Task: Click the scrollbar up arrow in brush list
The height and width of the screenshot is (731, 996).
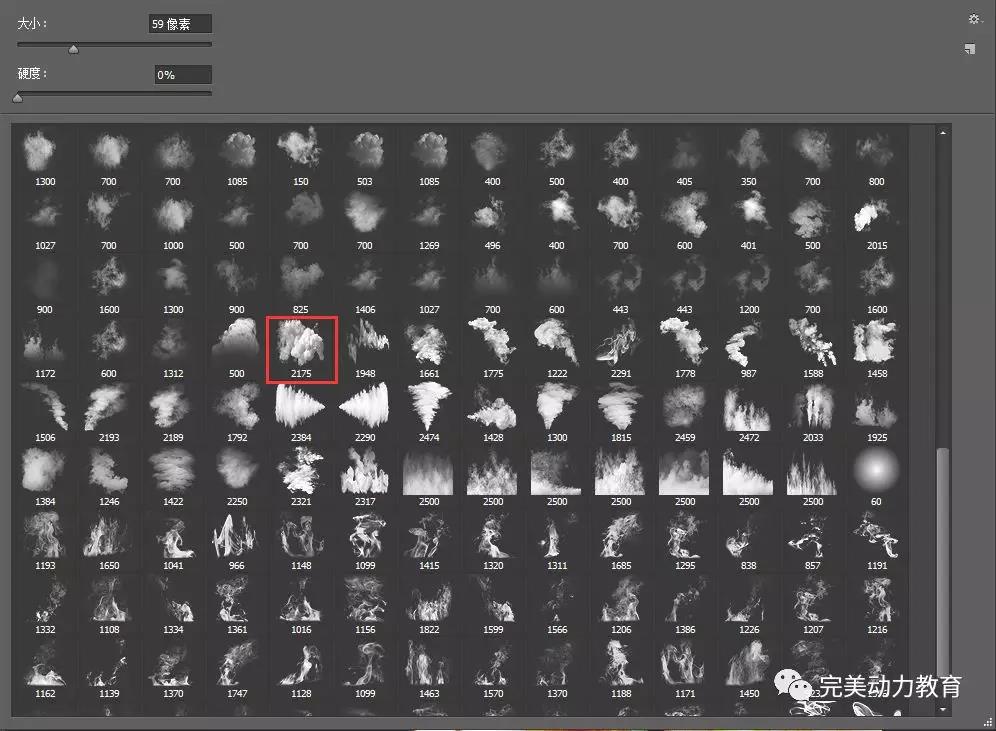Action: 943,132
